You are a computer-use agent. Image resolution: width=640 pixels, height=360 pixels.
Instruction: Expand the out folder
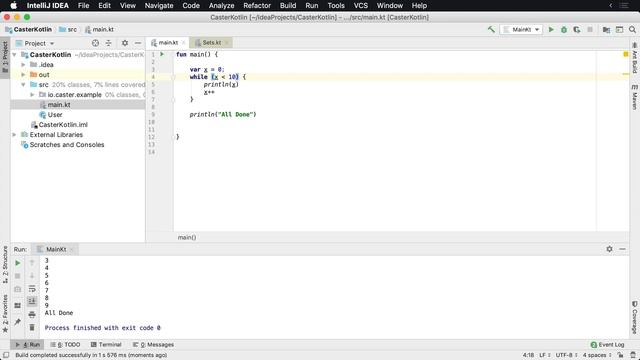23,75
